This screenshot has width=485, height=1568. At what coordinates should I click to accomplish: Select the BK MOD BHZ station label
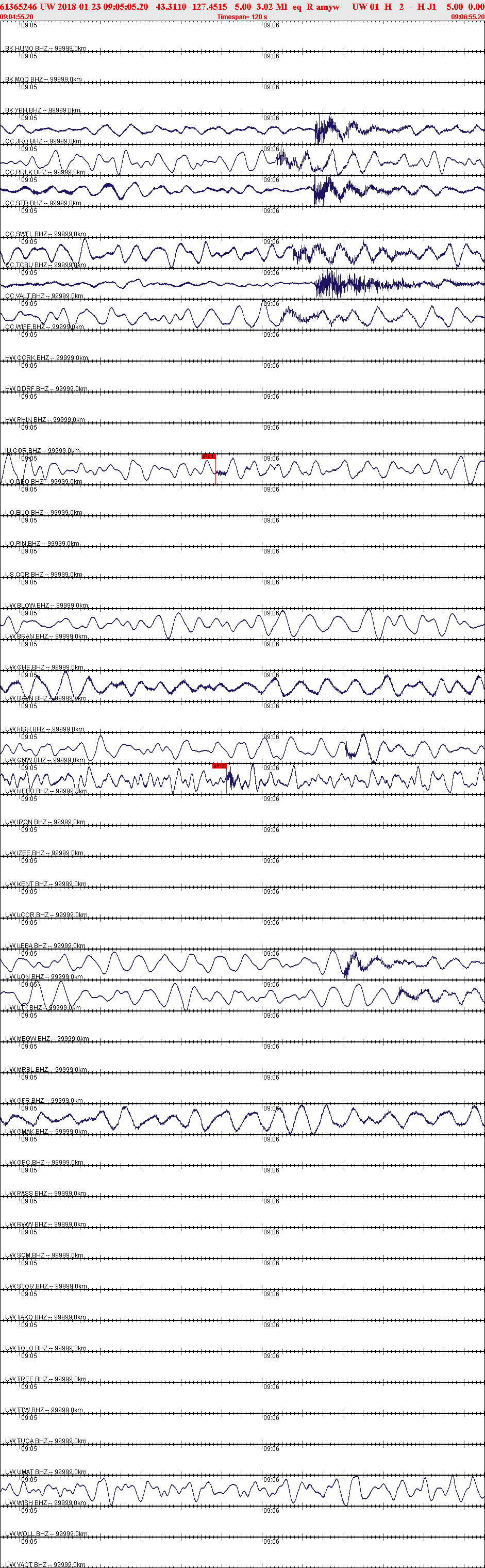click(43, 80)
